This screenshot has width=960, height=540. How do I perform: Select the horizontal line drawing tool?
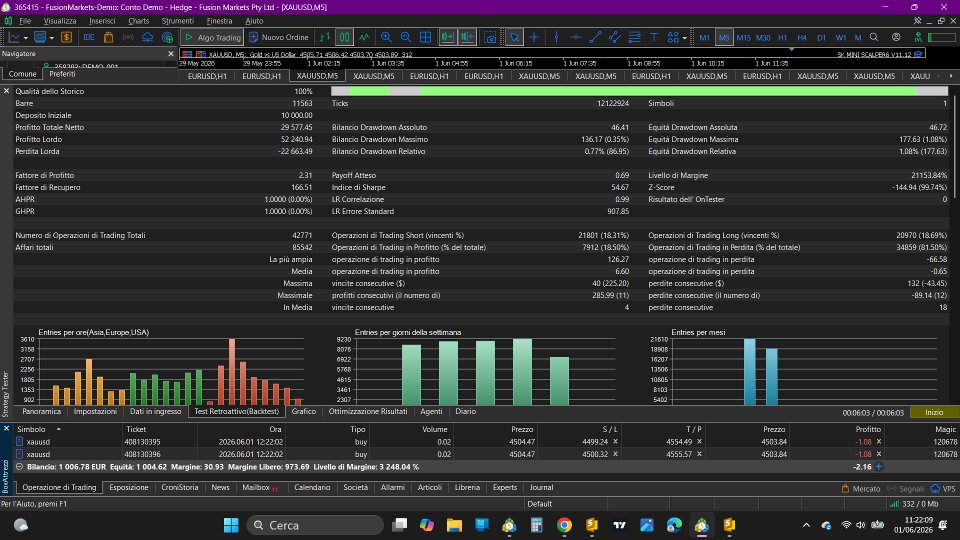[576, 37]
